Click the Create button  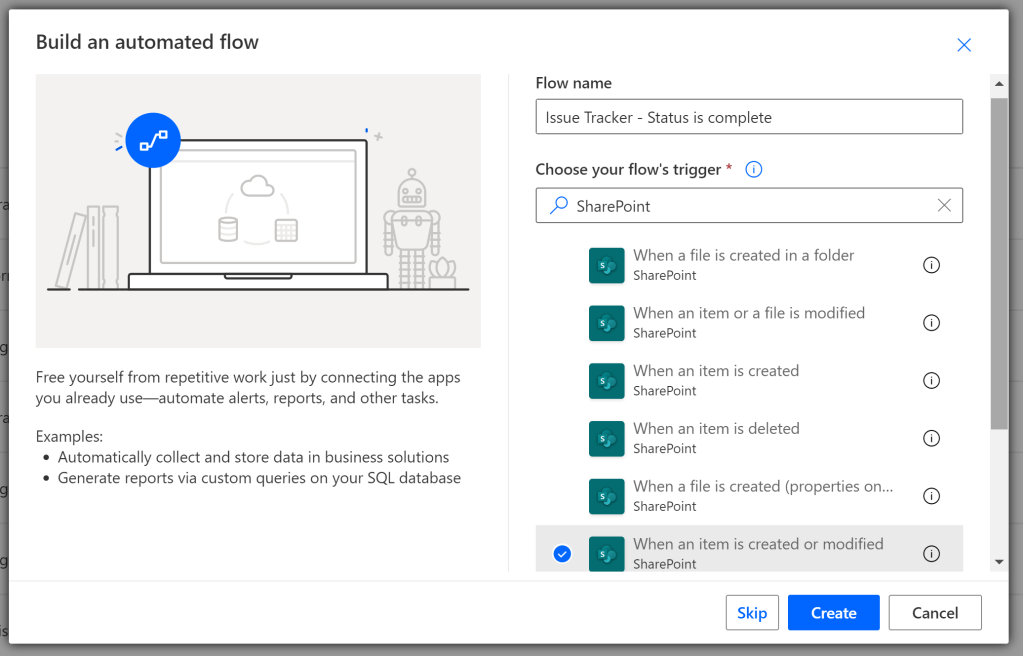pos(833,613)
